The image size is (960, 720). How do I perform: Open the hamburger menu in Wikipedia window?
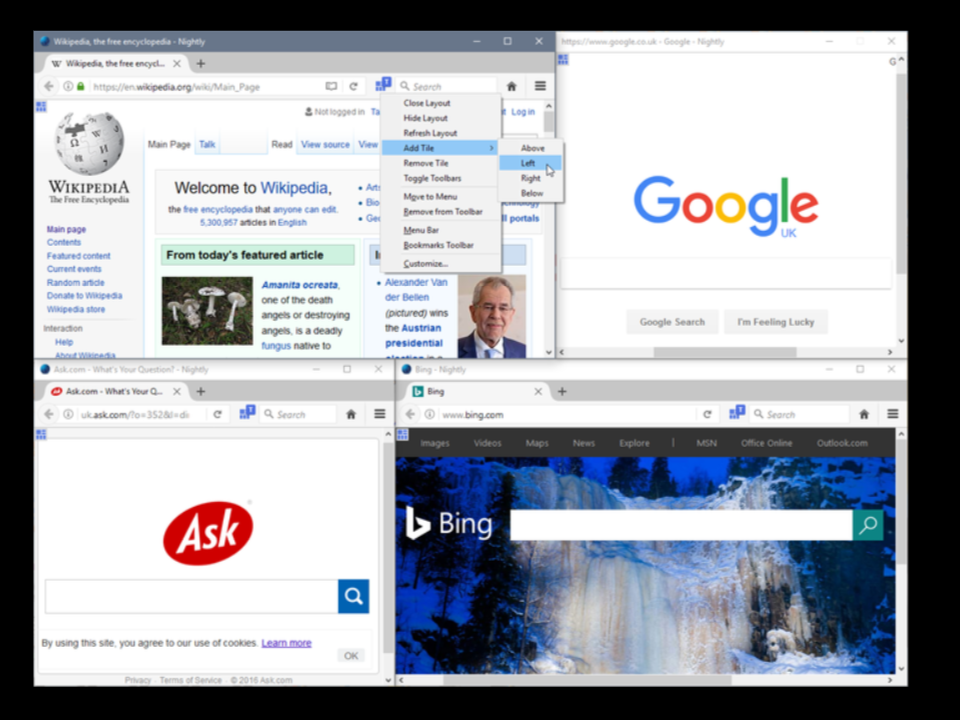(x=540, y=86)
